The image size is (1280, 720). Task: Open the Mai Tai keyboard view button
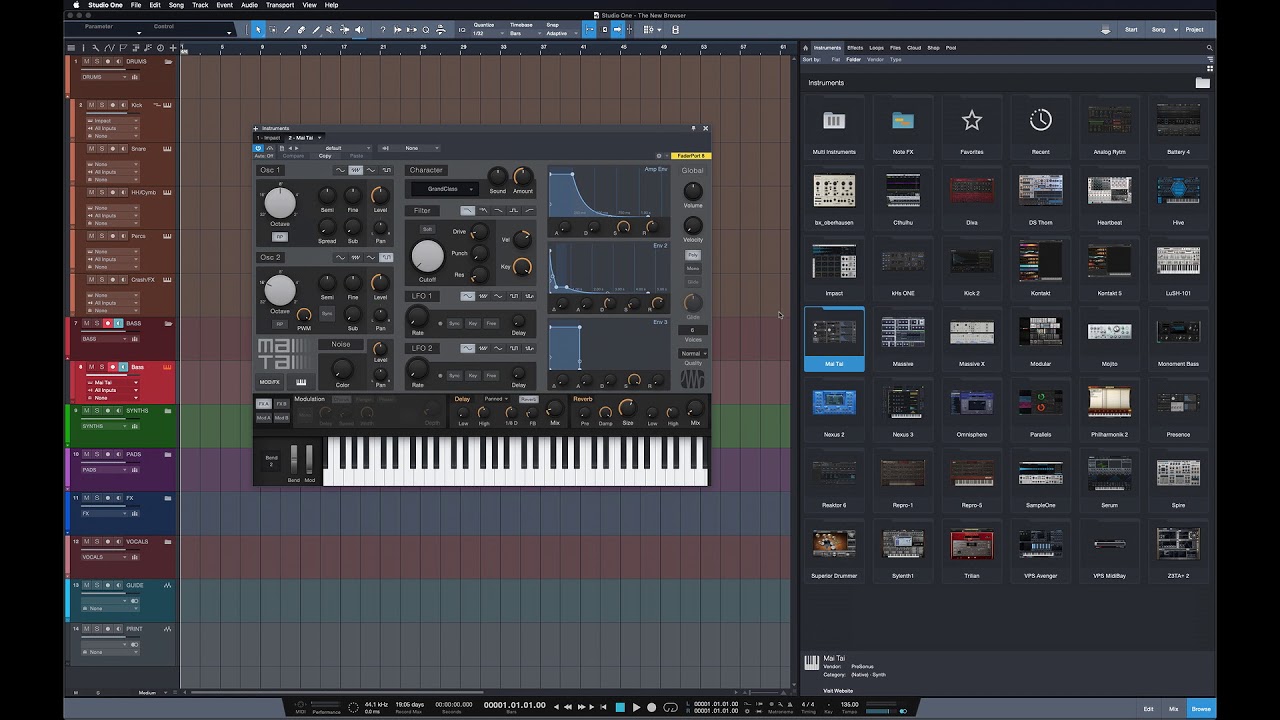pyautogui.click(x=300, y=382)
